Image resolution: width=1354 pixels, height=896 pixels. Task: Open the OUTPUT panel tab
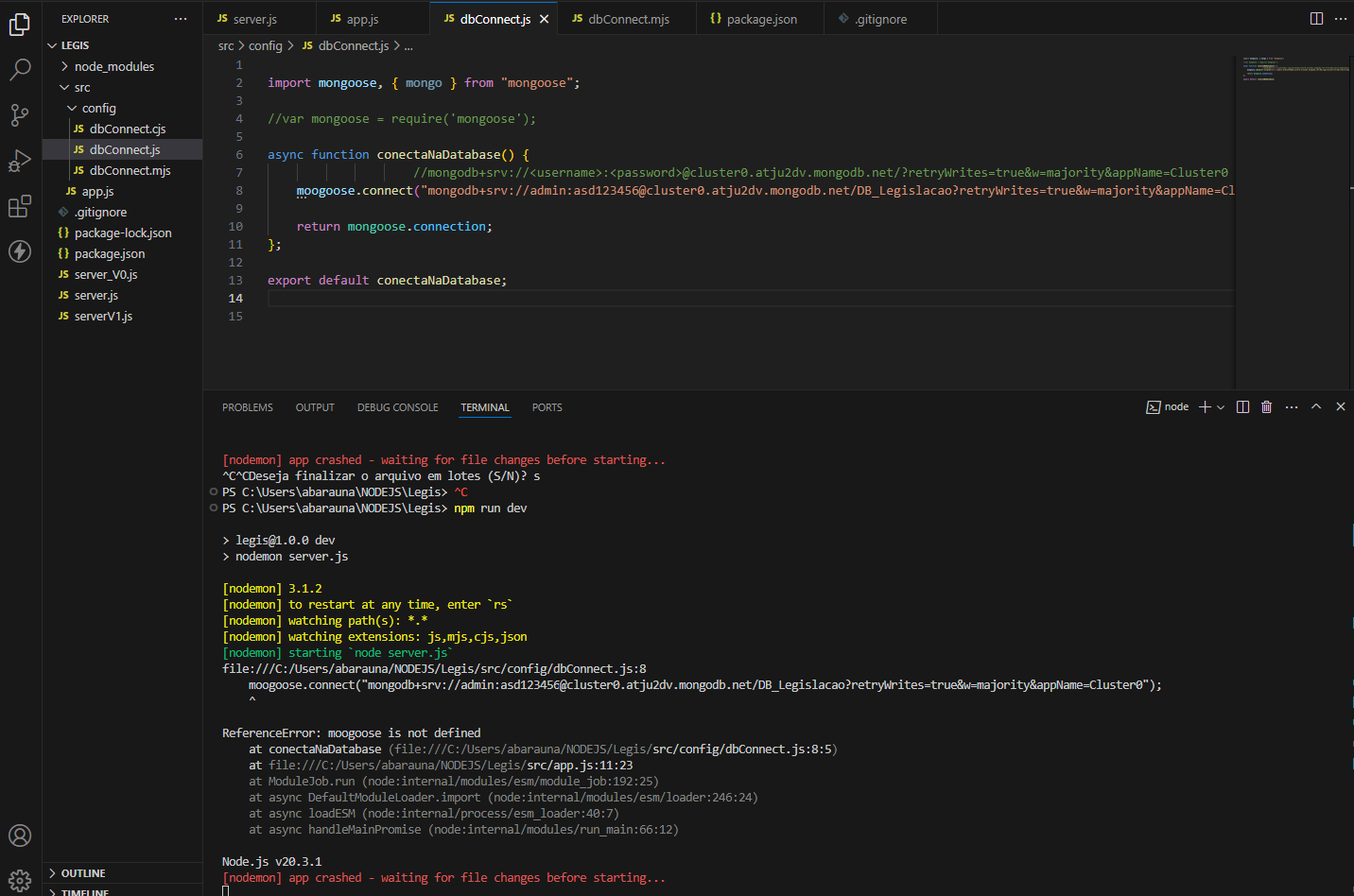pos(315,407)
